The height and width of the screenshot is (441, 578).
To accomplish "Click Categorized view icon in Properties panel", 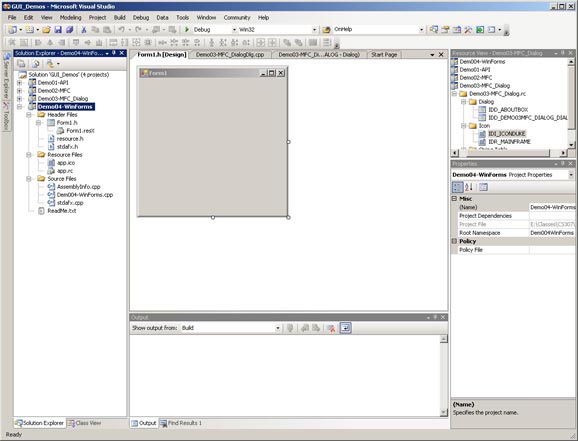I will pyautogui.click(x=457, y=187).
